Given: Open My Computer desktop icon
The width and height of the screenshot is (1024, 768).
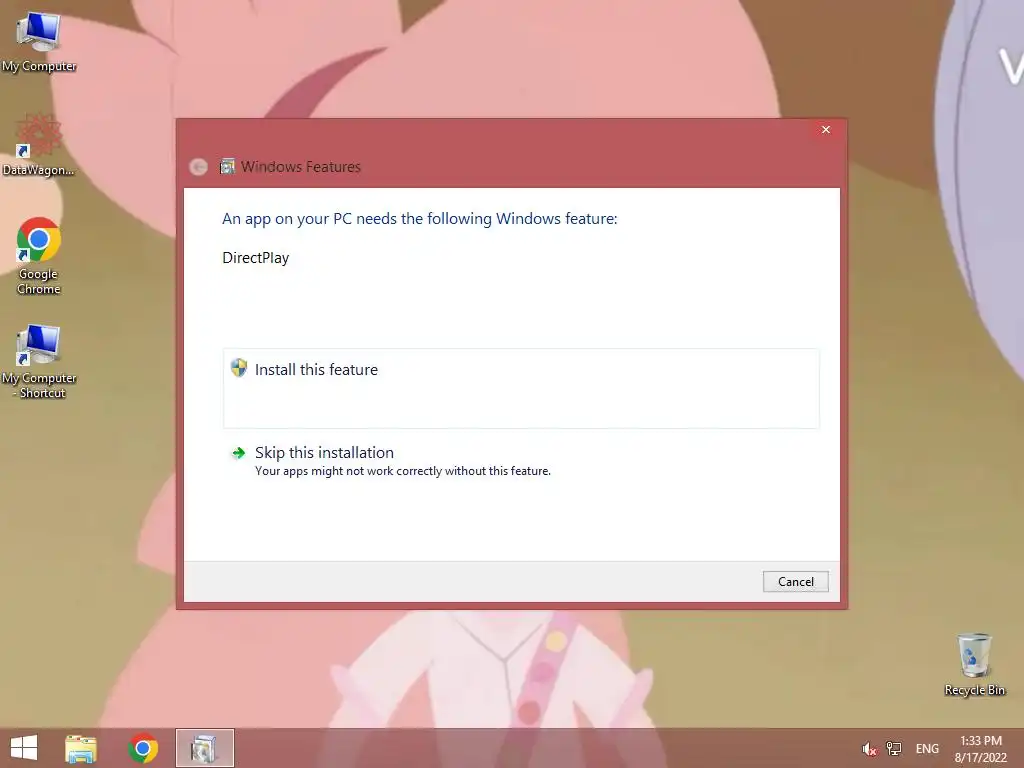Looking at the screenshot, I should pyautogui.click(x=39, y=42).
